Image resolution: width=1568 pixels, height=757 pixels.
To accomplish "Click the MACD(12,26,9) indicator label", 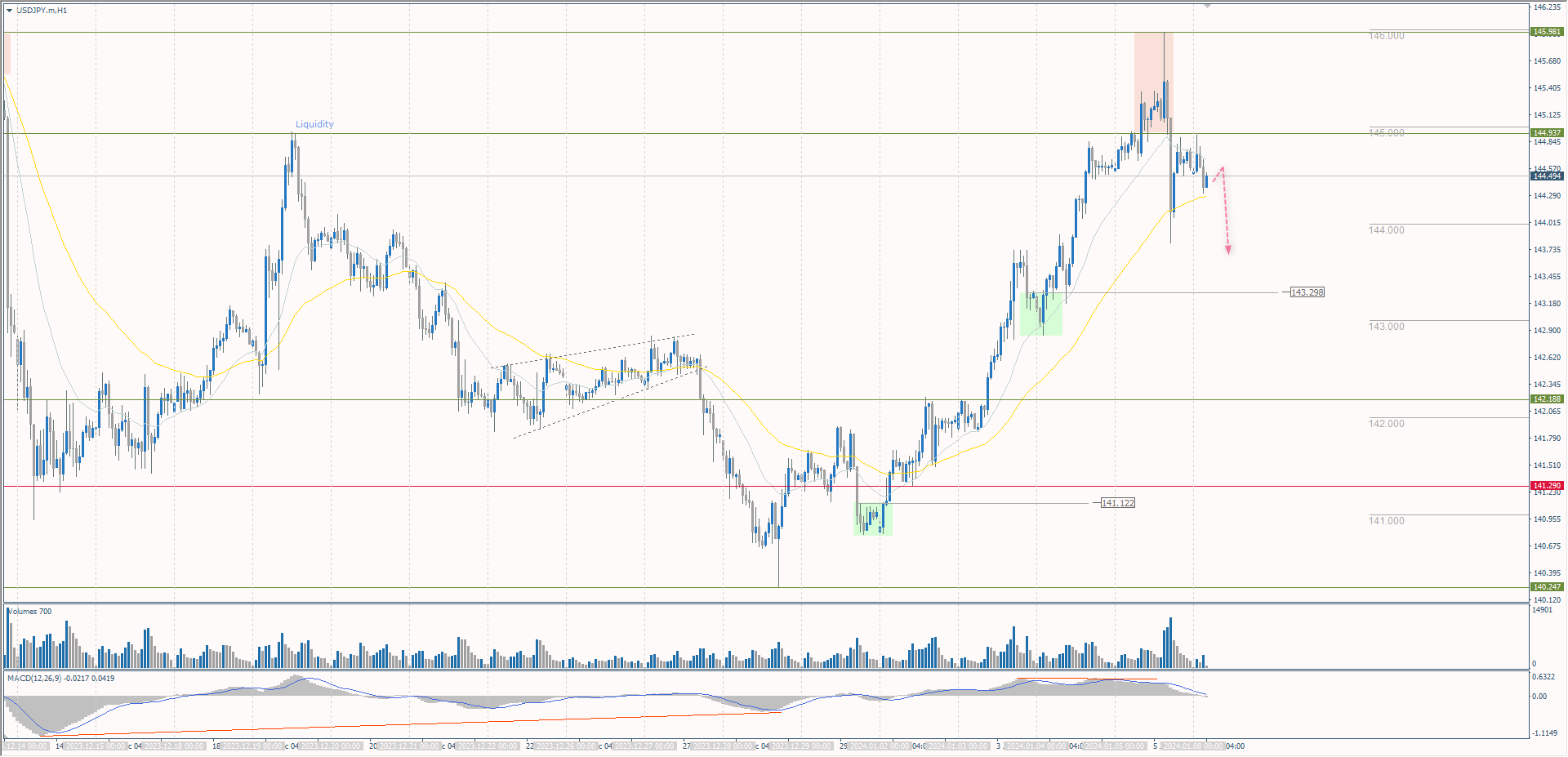I will 61,679.
